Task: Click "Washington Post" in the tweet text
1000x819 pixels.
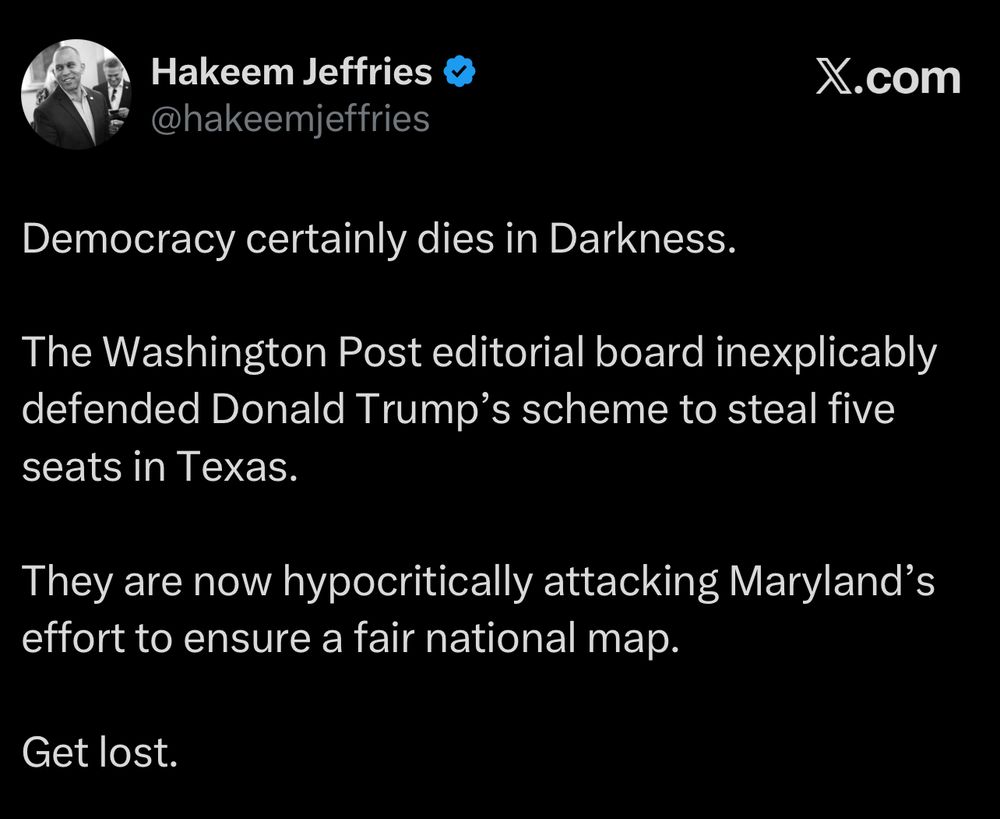Action: [260, 353]
